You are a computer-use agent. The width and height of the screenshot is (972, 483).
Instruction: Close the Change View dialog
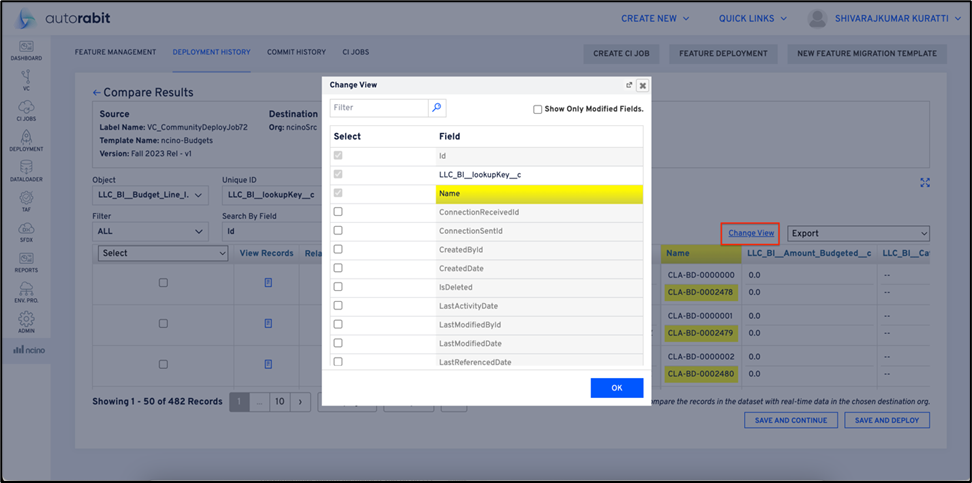coord(642,86)
